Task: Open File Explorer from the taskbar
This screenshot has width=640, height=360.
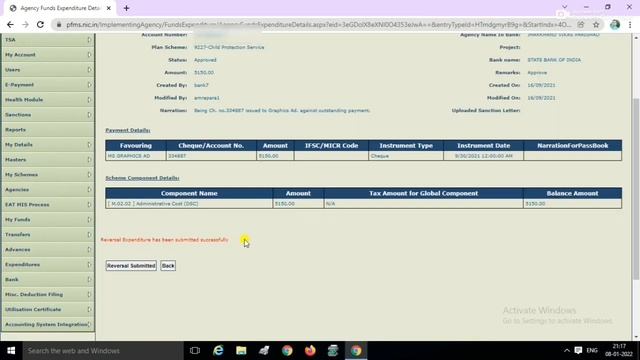Action: pyautogui.click(x=241, y=351)
